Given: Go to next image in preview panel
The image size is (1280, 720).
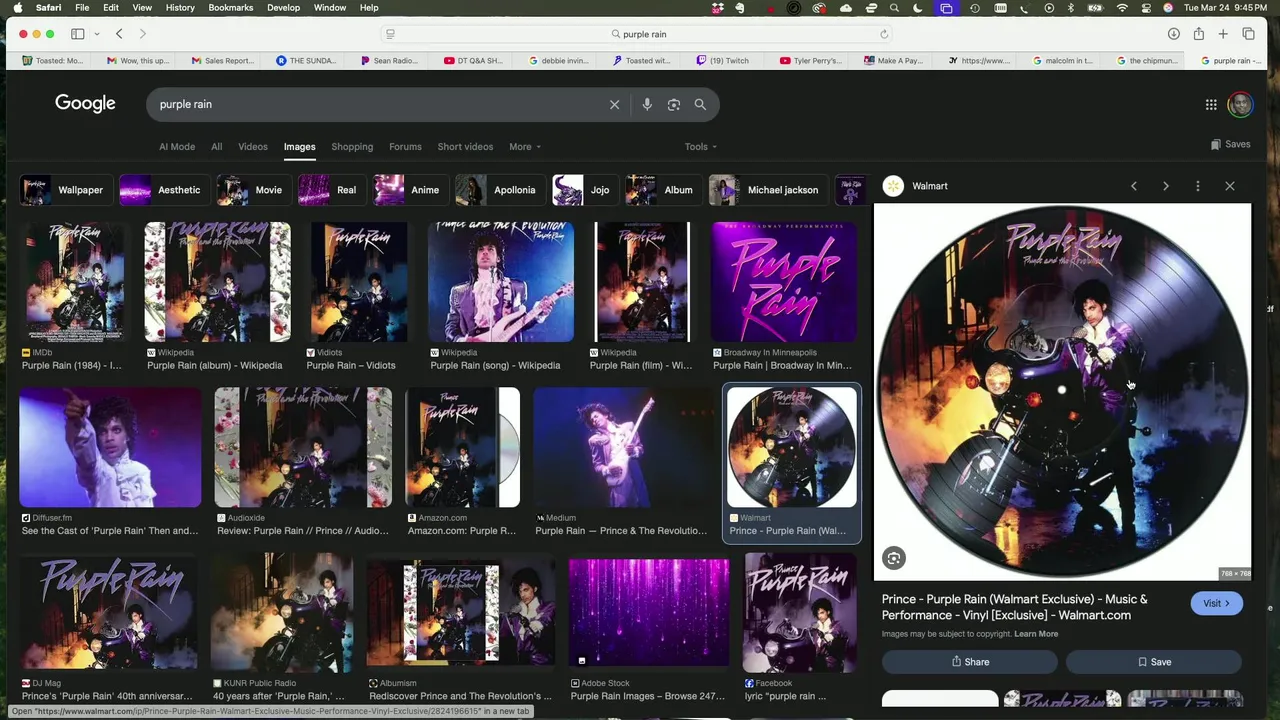Looking at the screenshot, I should pos(1166,186).
